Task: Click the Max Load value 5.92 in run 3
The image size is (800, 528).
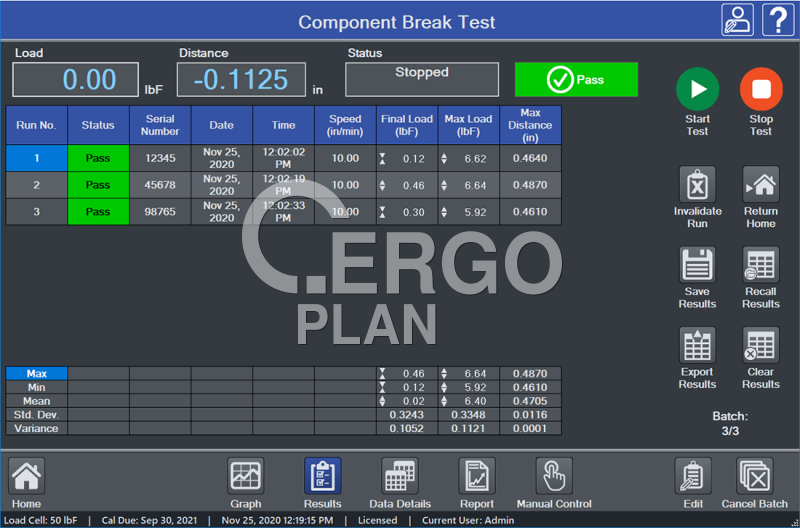Action: (468, 212)
